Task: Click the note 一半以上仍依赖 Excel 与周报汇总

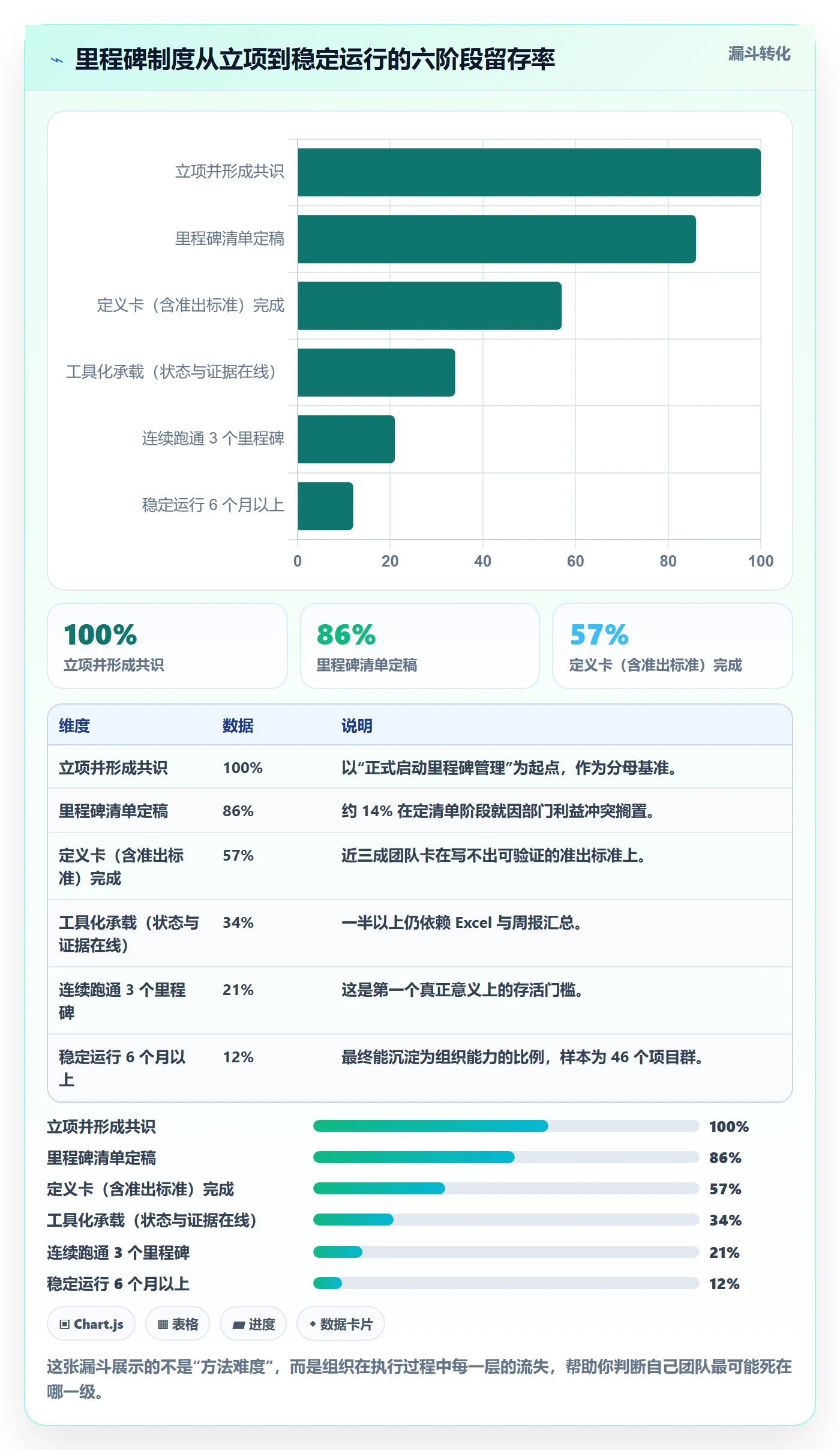Action: (x=461, y=922)
